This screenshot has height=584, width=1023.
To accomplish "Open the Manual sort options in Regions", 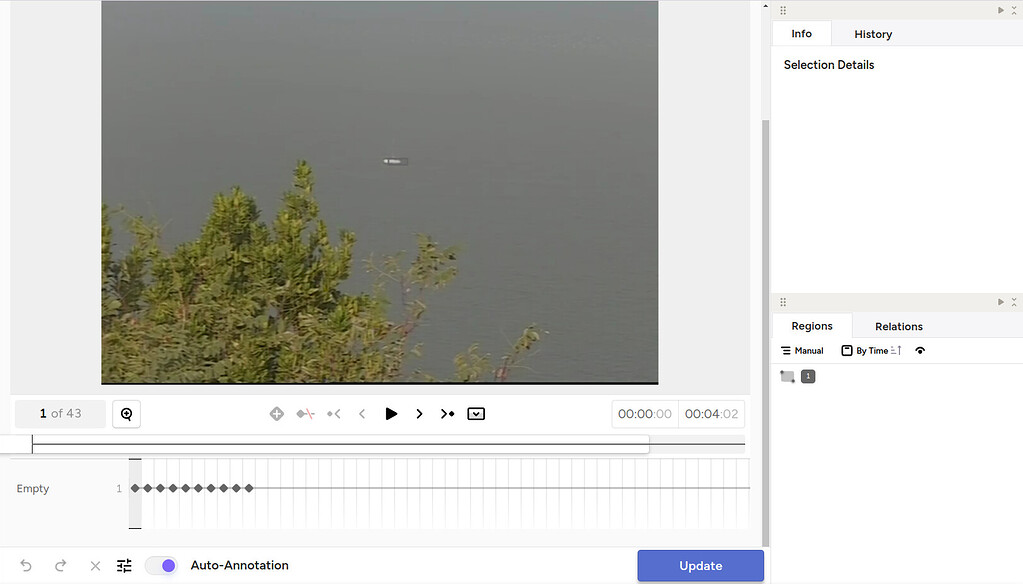I will tap(801, 350).
